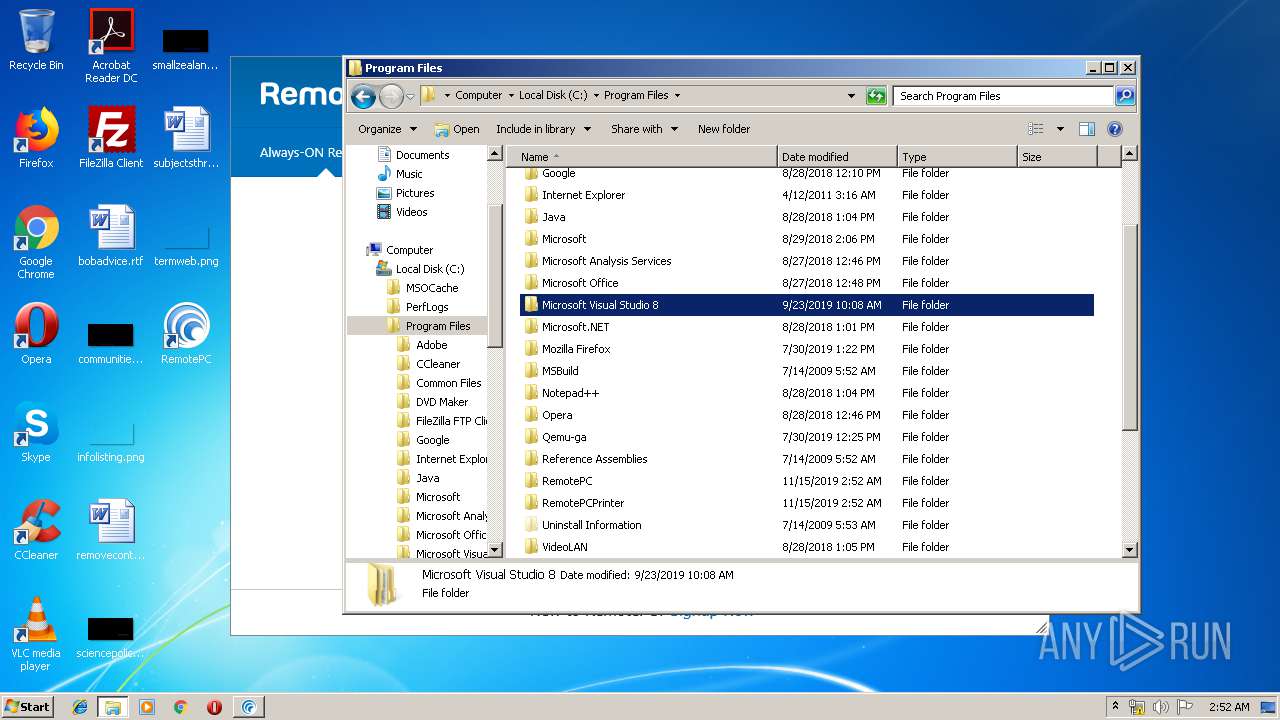The image size is (1280, 720).
Task: Click volume speaker icon in system tray
Action: click(x=1160, y=707)
